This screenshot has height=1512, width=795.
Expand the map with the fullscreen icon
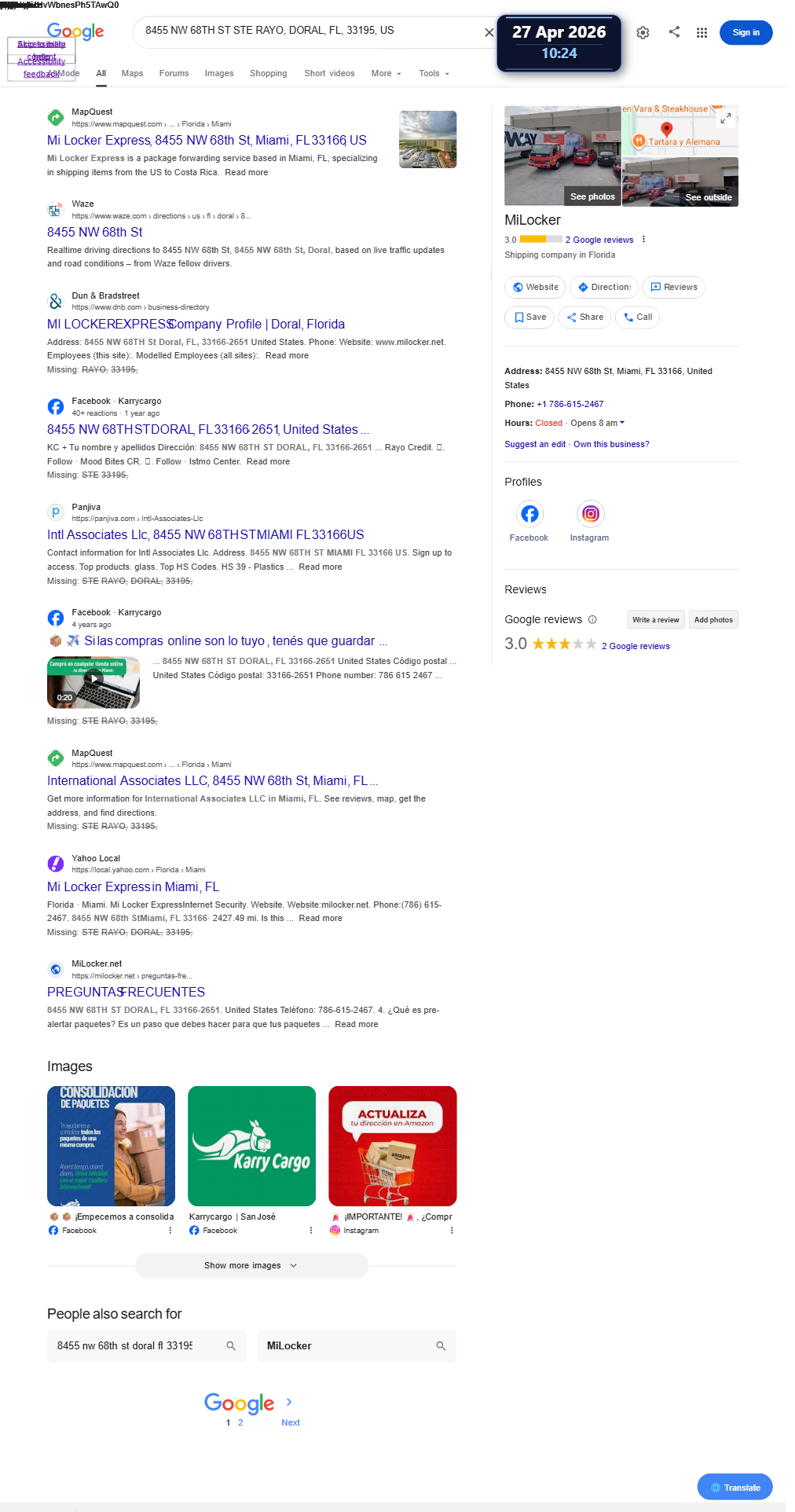(726, 118)
